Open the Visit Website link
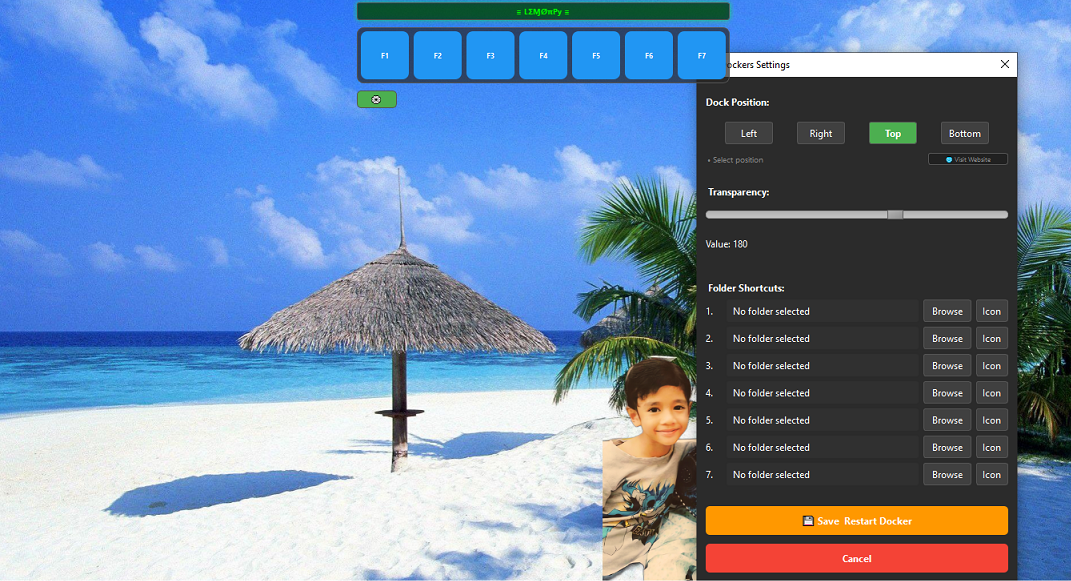 tap(968, 159)
